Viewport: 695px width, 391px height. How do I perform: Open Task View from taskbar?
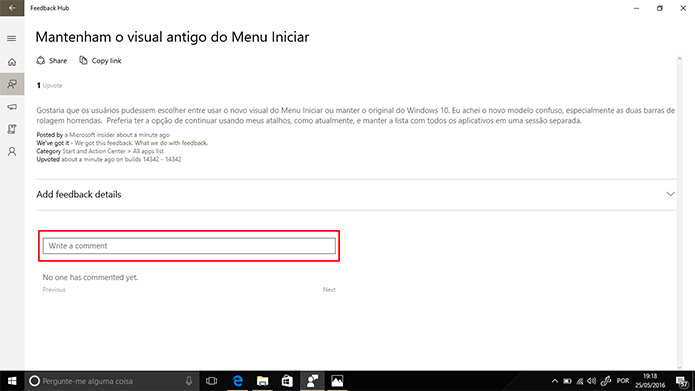(x=212, y=381)
